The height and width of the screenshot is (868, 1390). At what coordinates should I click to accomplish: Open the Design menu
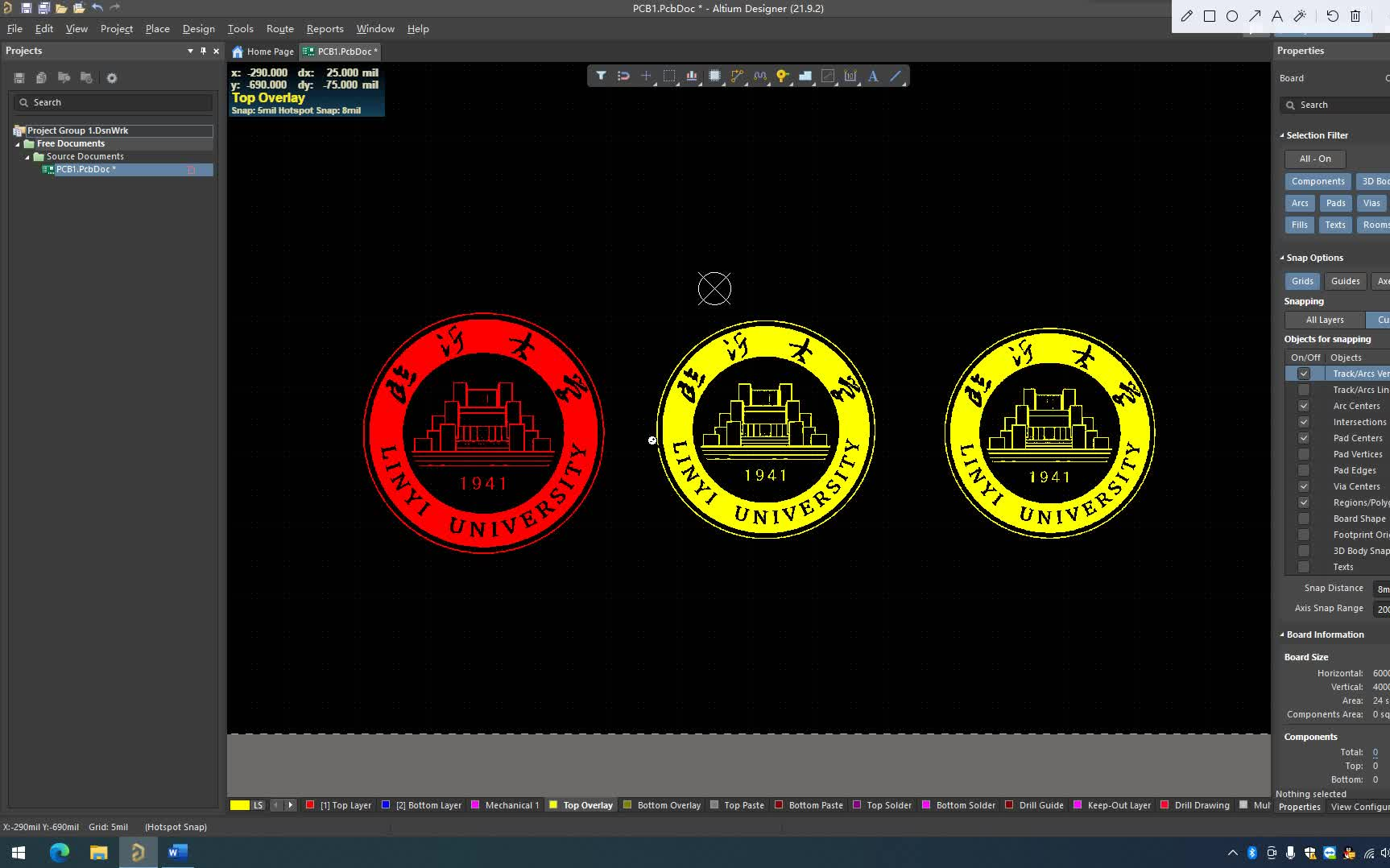pos(198,28)
